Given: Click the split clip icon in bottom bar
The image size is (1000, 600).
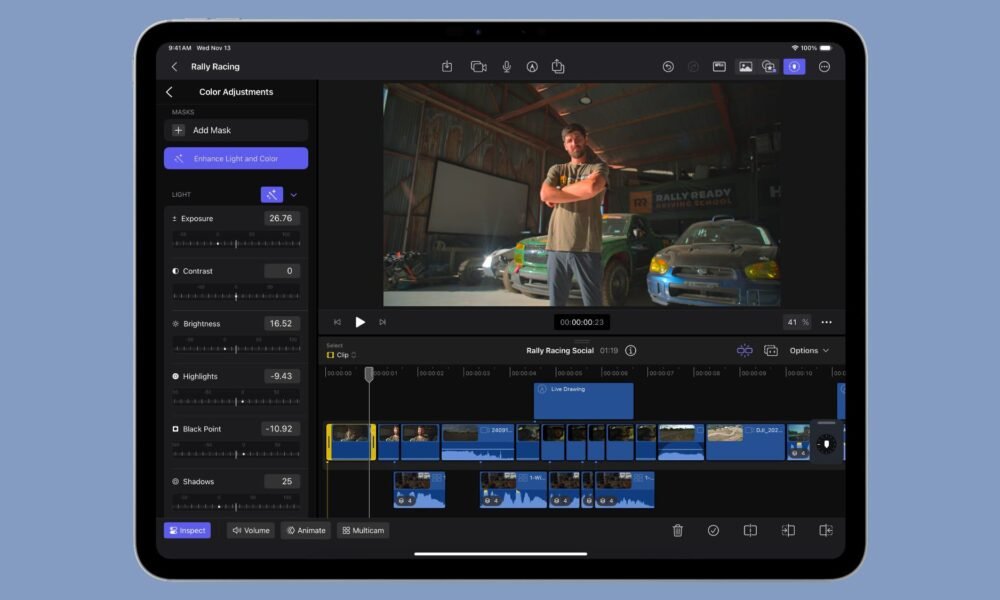Looking at the screenshot, I should [x=750, y=531].
